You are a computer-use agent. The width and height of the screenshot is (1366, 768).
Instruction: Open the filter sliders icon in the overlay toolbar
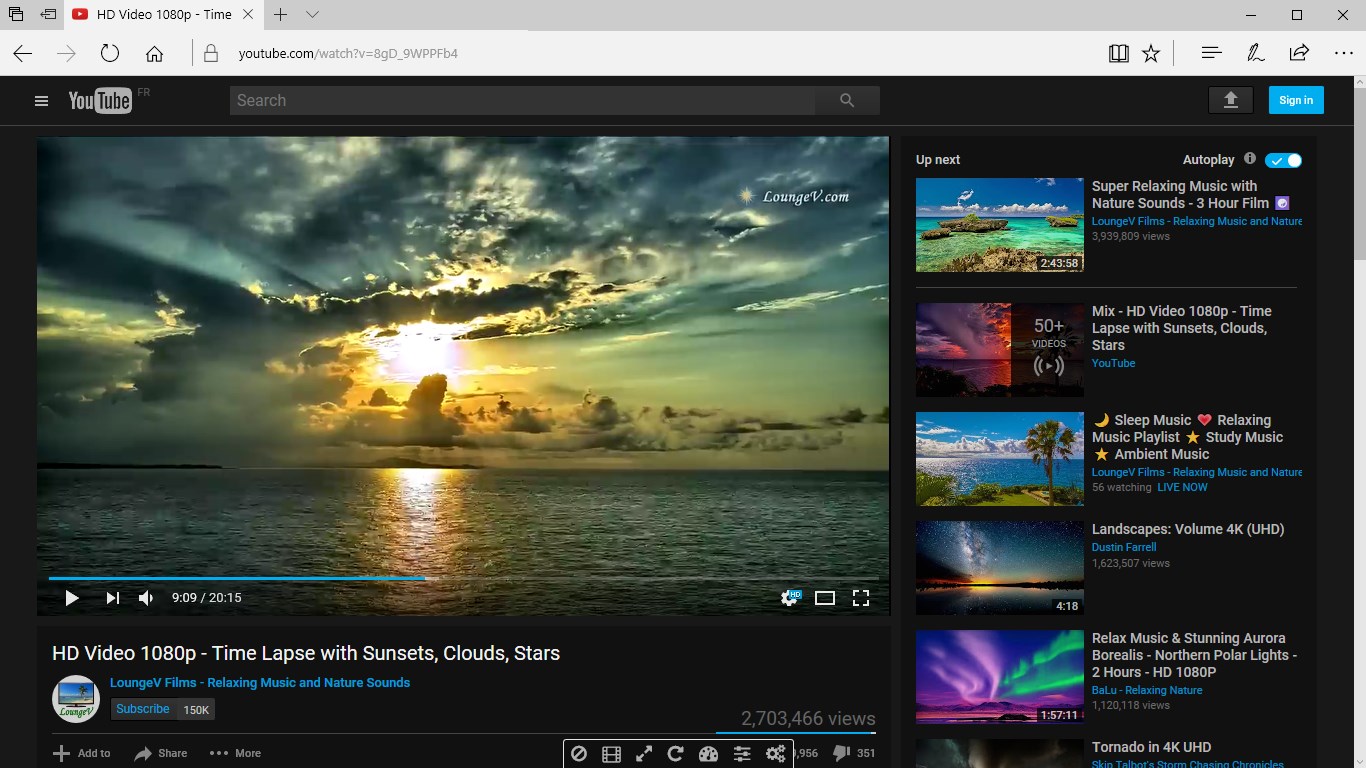[x=742, y=753]
